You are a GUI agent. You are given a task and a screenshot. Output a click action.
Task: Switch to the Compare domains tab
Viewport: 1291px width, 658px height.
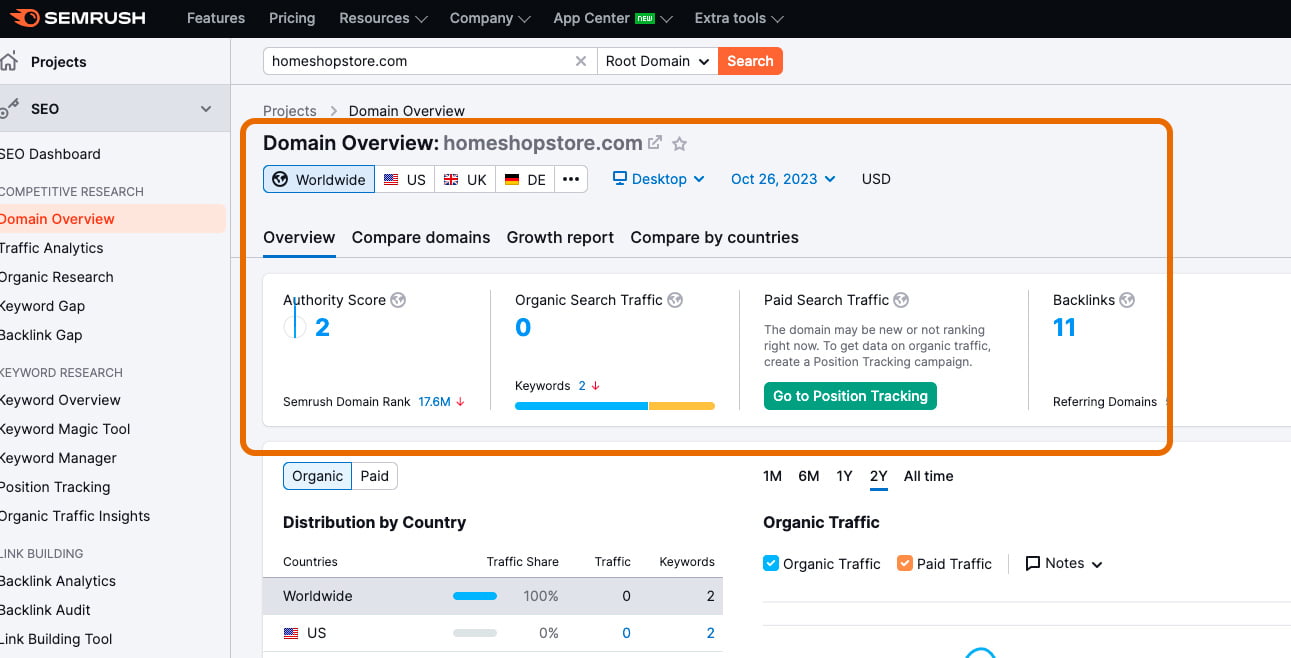point(421,237)
